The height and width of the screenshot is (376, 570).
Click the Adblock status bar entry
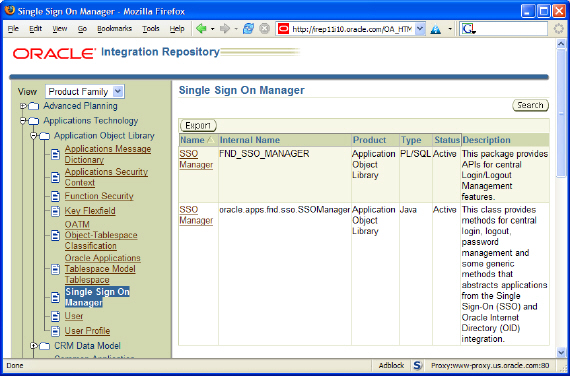[391, 365]
